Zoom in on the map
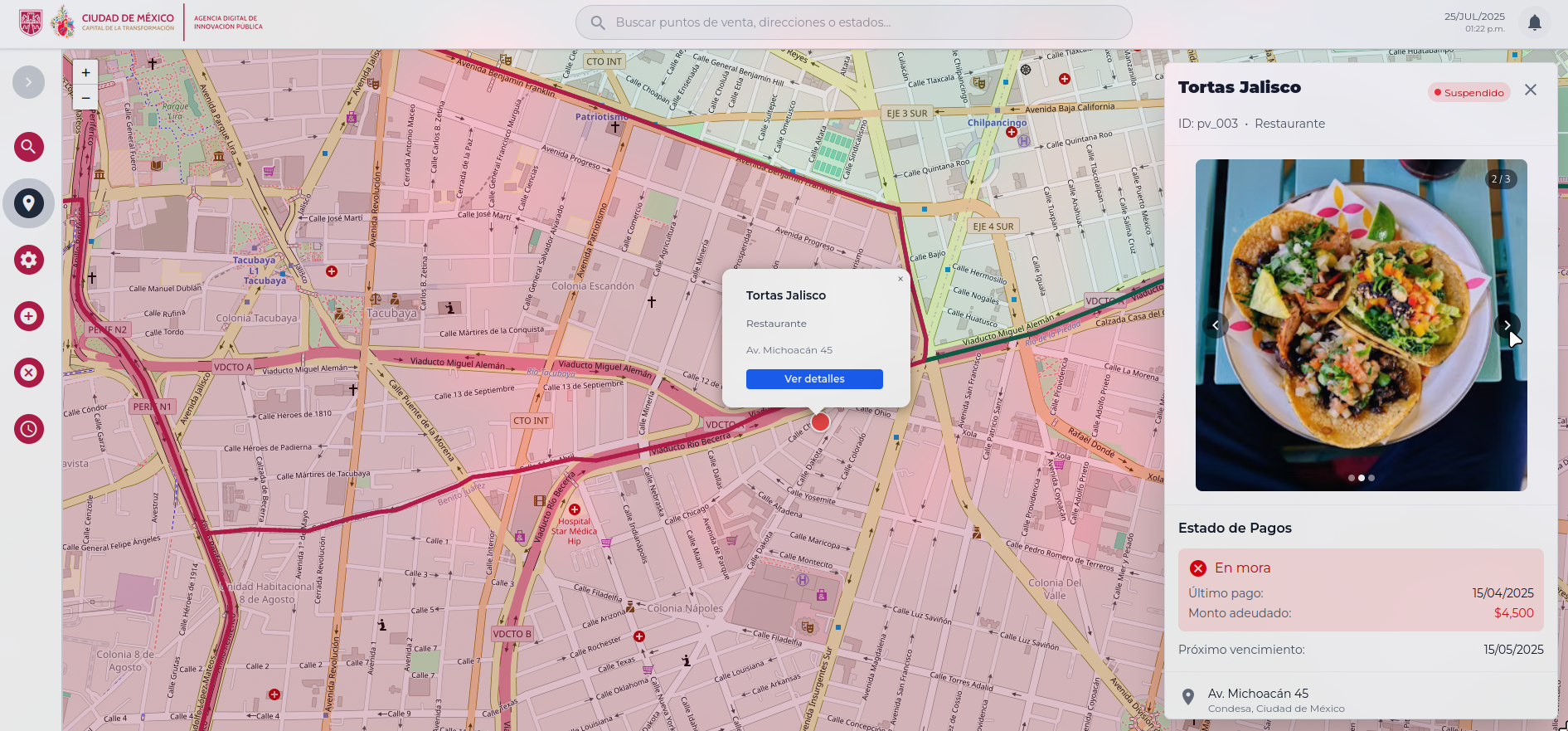The width and height of the screenshot is (1568, 731). click(x=85, y=73)
